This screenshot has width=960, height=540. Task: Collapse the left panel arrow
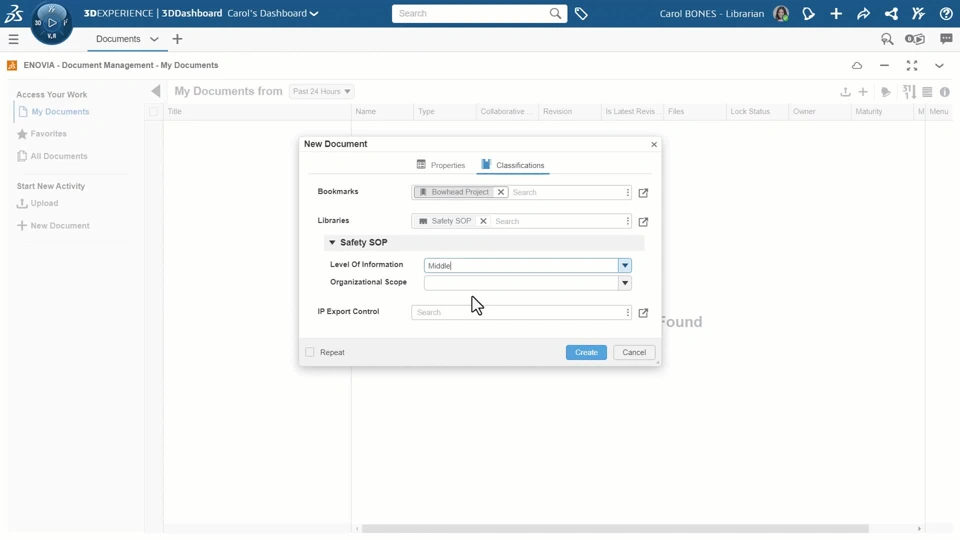click(x=156, y=91)
